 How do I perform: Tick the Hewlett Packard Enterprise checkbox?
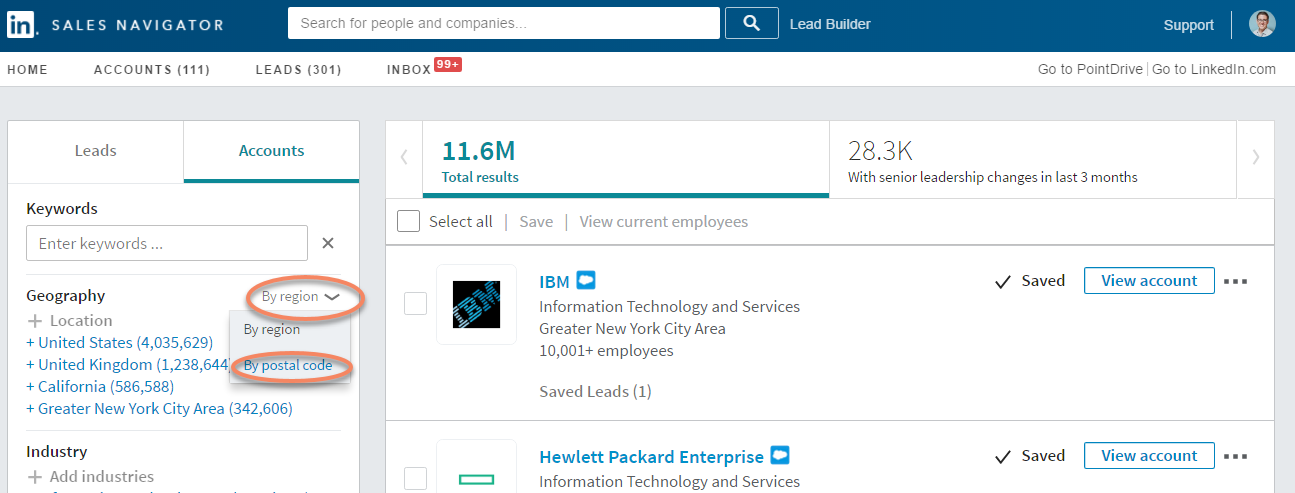[415, 478]
